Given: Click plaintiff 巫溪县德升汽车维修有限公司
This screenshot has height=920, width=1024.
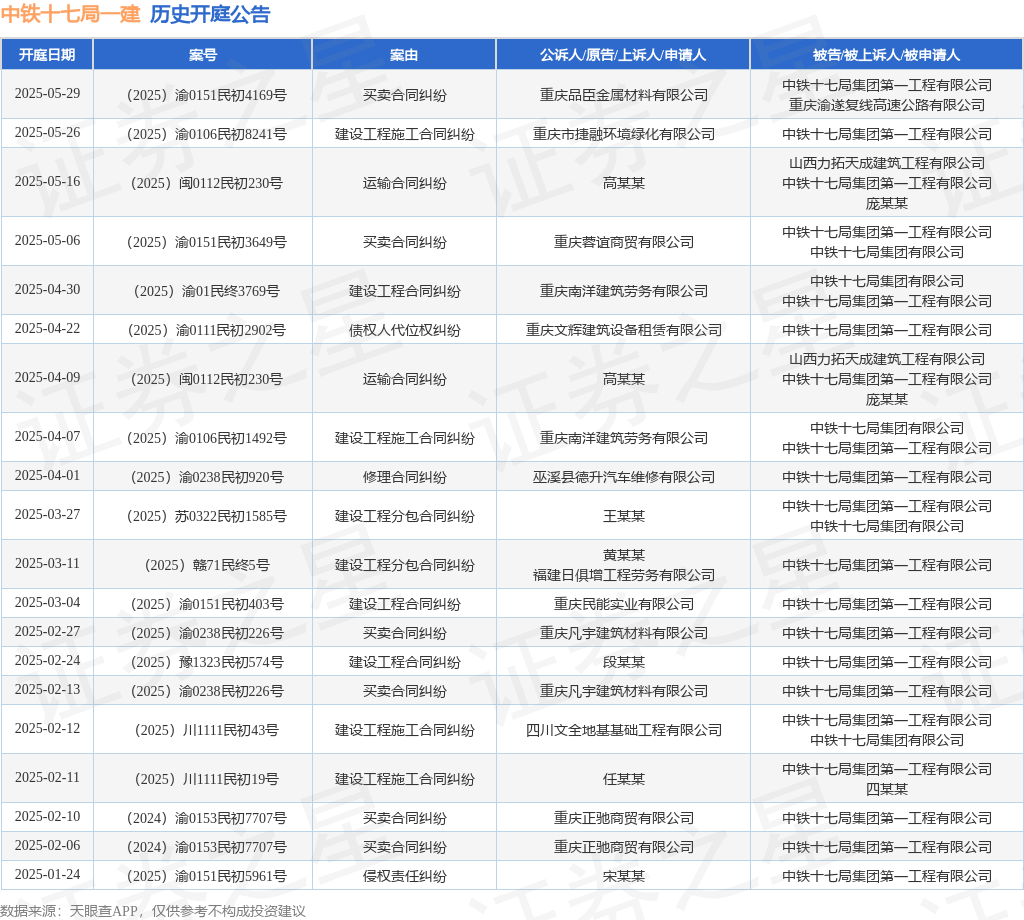Looking at the screenshot, I should tap(624, 477).
